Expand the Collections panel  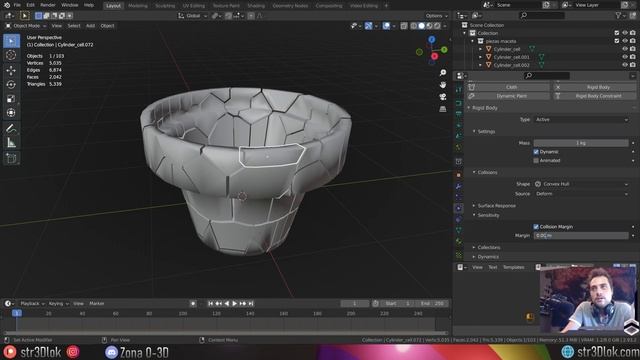coord(489,247)
